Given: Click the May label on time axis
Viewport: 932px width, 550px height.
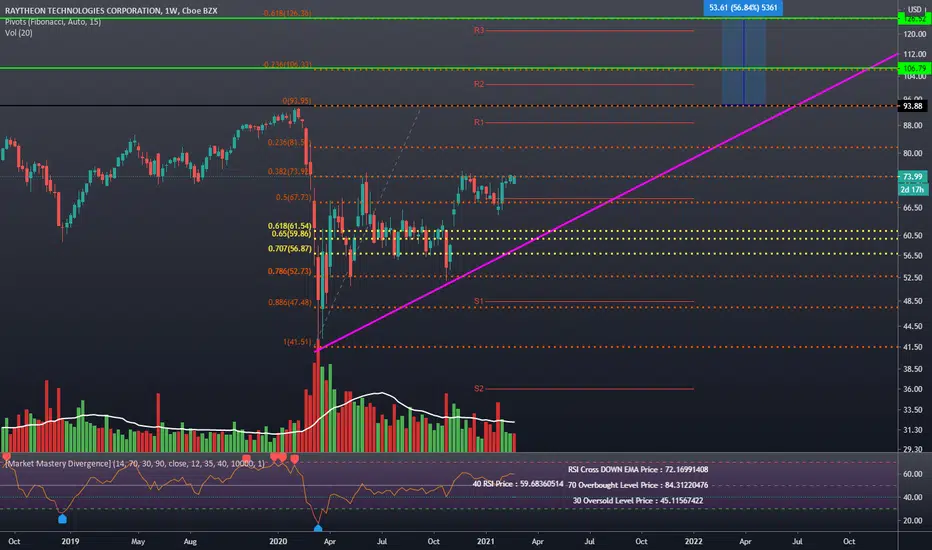Looking at the screenshot, I should pos(138,541).
